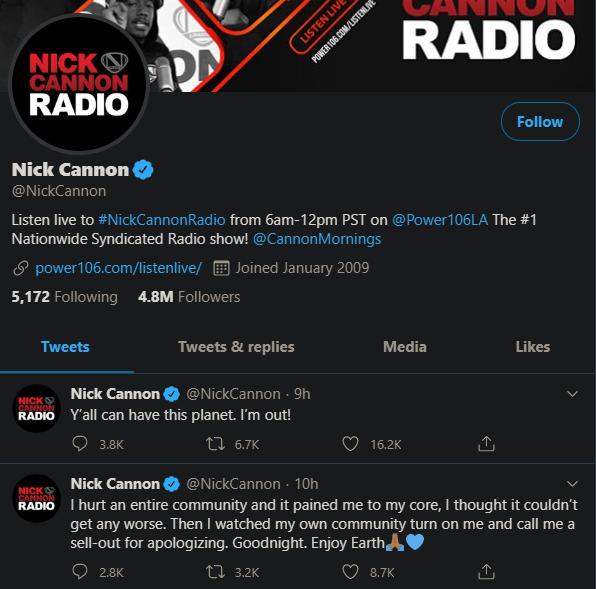The width and height of the screenshot is (596, 589).
Task: Like the "I hurt an entire community" tweet
Action: [x=350, y=572]
